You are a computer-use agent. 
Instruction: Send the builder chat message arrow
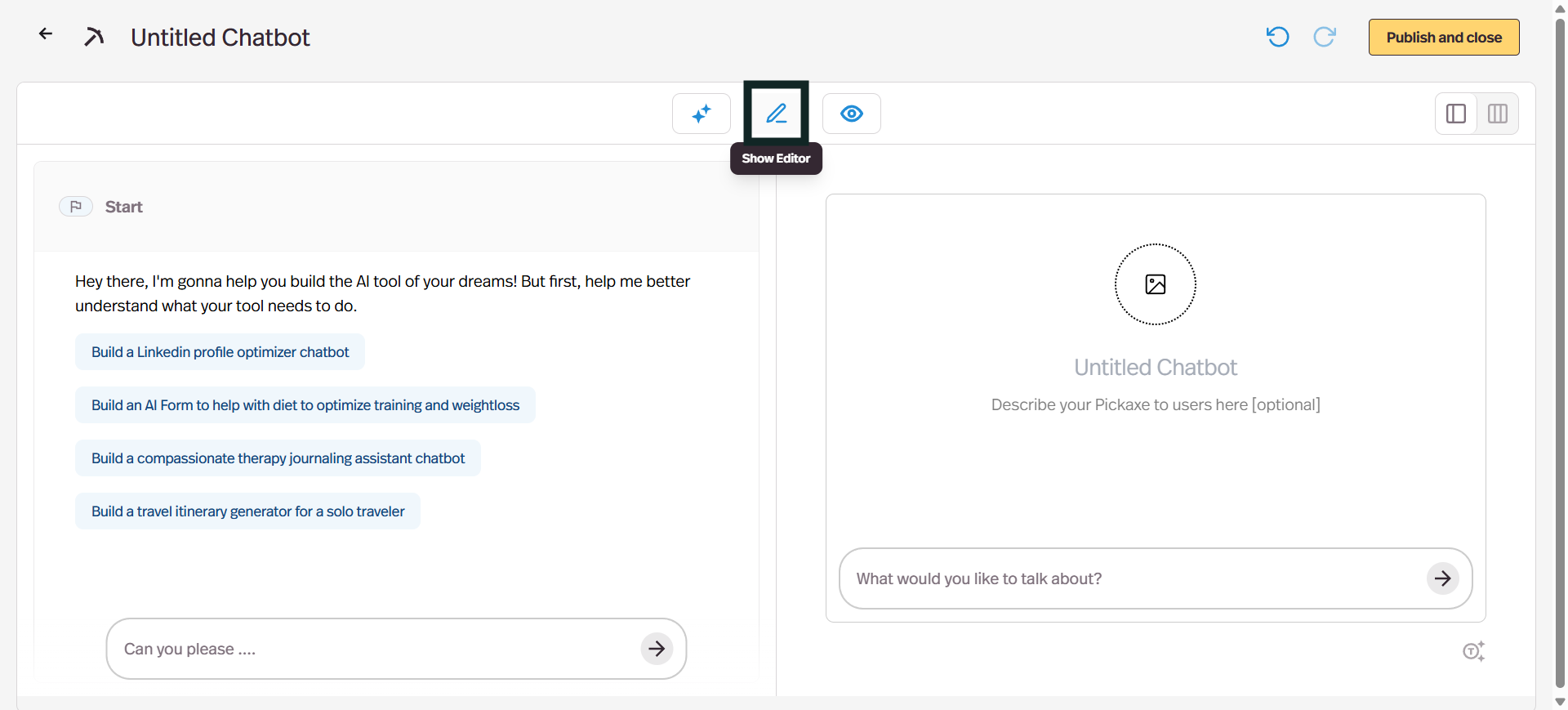click(x=657, y=649)
